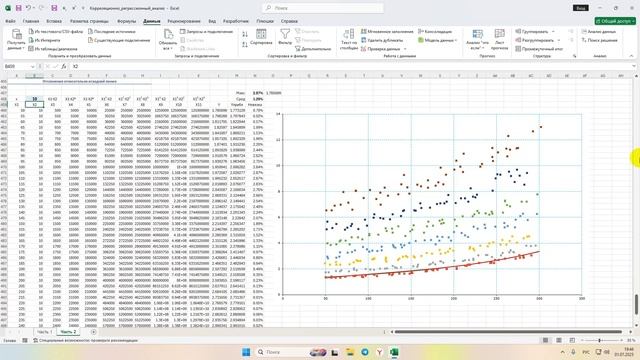Switch to Page Layout view icon
Viewport: 640px width, 360px height.
click(559, 340)
